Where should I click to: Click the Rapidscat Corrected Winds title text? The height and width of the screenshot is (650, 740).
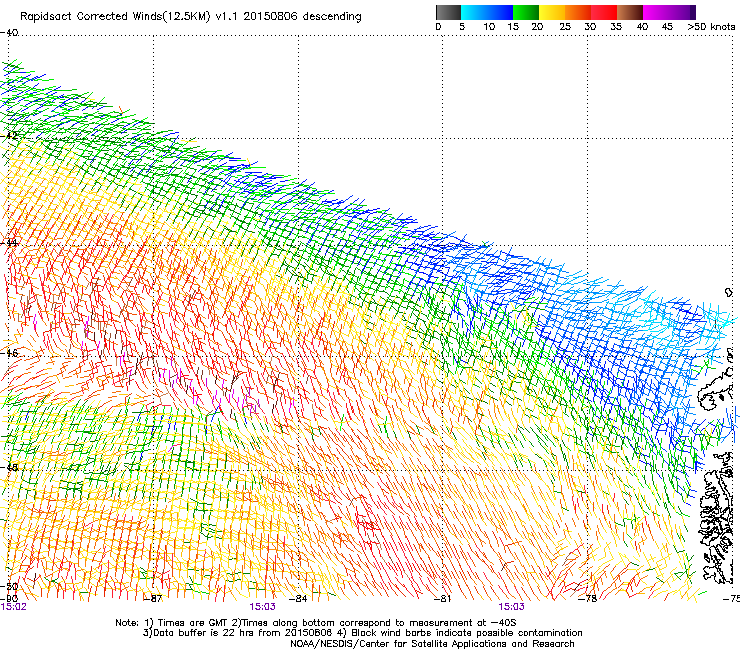point(191,16)
